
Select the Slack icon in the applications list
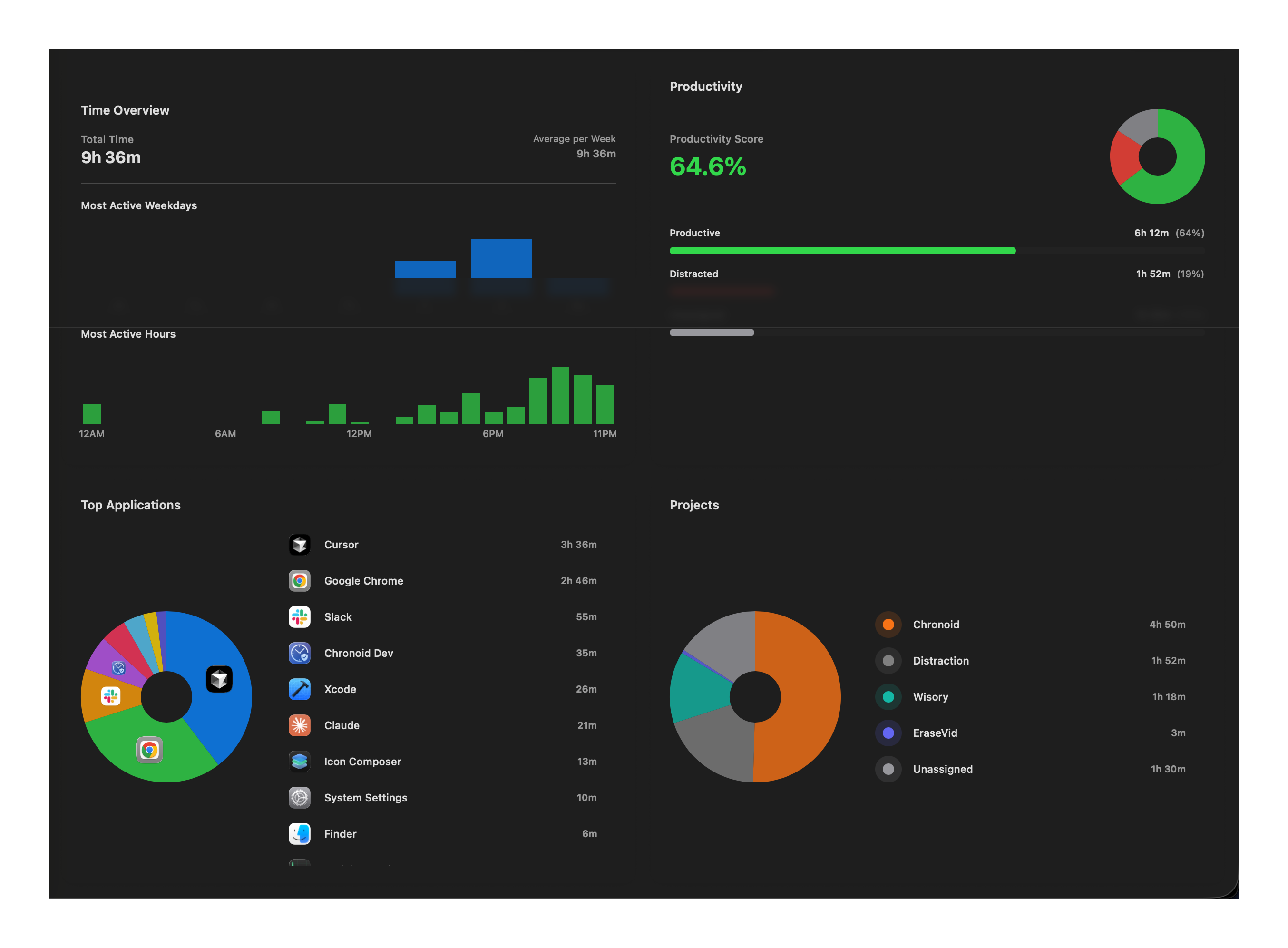300,617
